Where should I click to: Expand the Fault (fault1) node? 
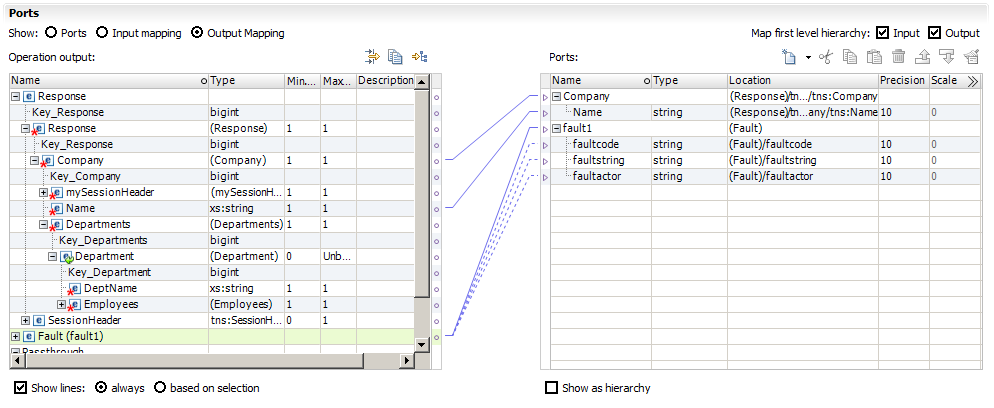(x=15, y=336)
